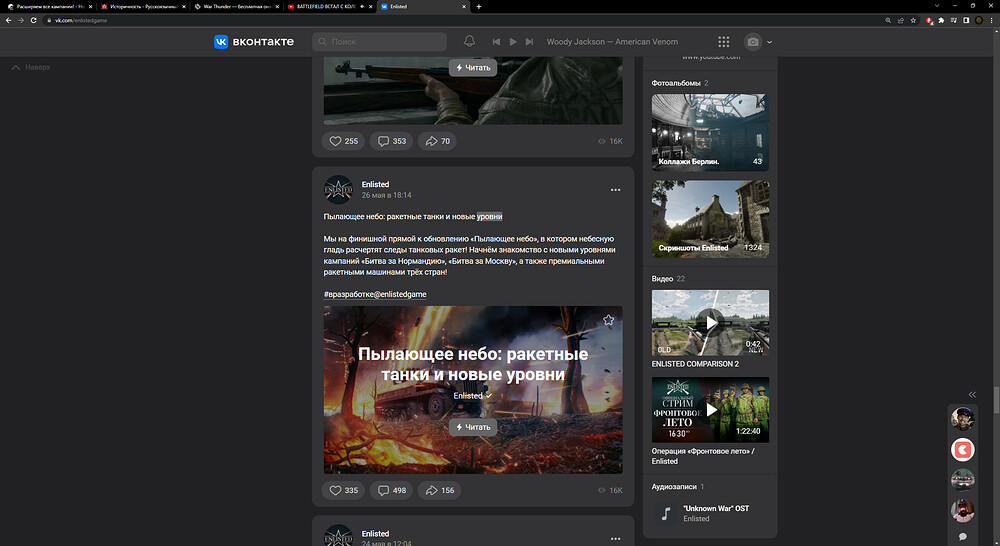Open the Коллажи Берлин album
Viewport: 1000px width, 546px height.
pyautogui.click(x=710, y=133)
